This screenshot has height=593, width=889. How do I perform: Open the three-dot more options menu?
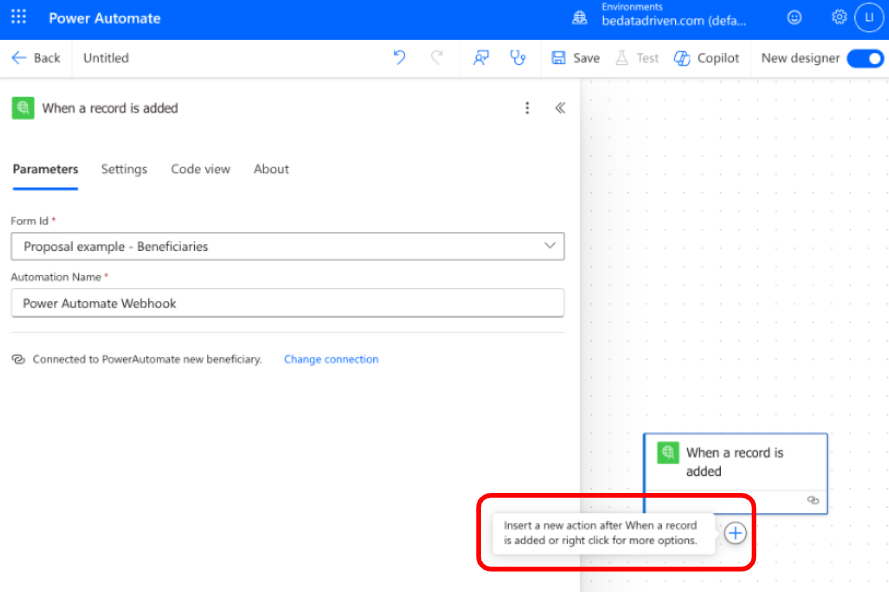coord(527,108)
